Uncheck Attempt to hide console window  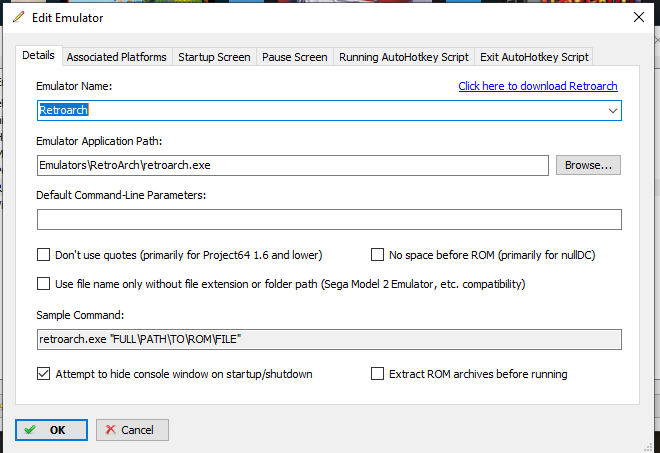[43, 374]
